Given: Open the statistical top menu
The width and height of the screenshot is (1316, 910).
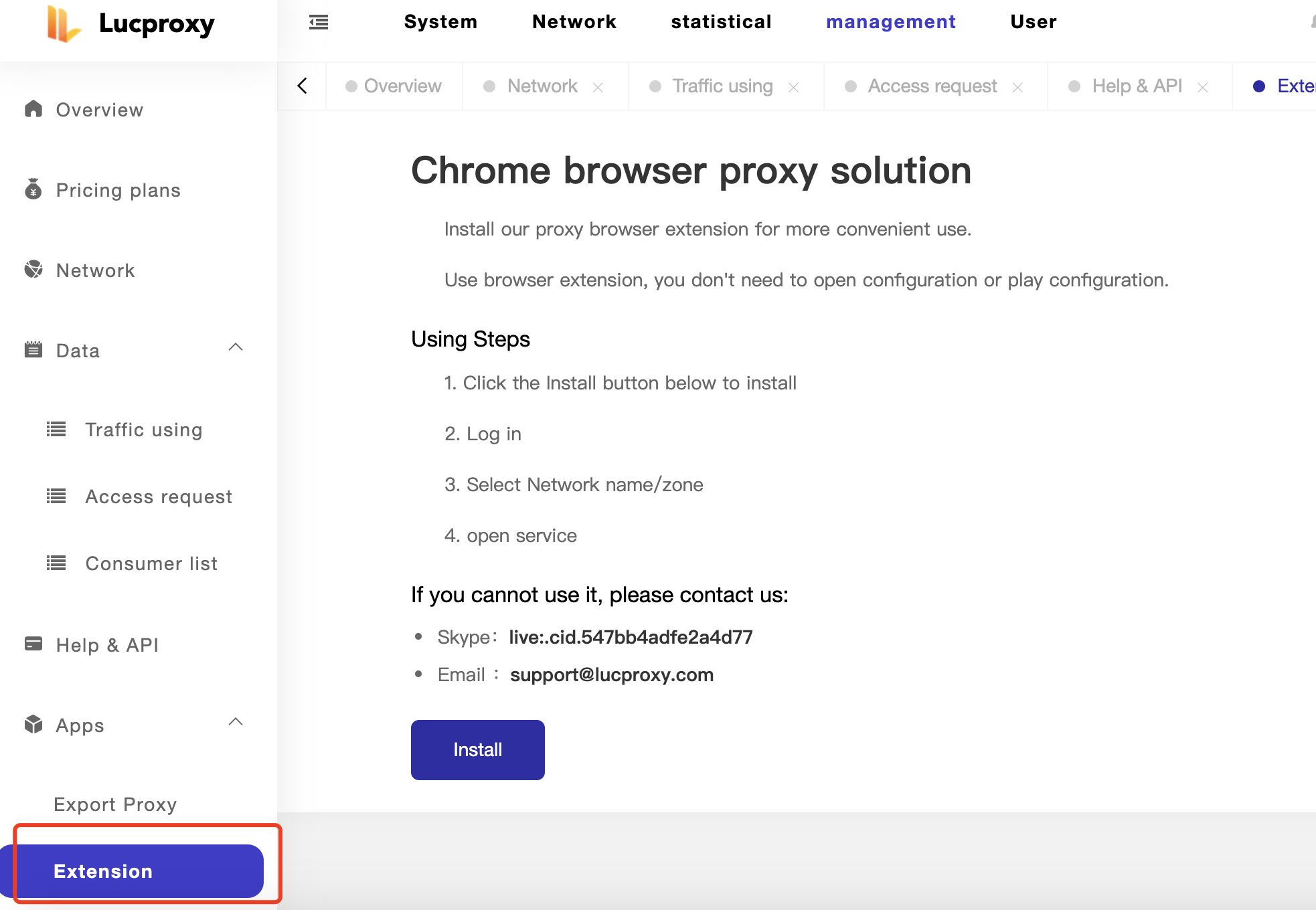Looking at the screenshot, I should [721, 22].
